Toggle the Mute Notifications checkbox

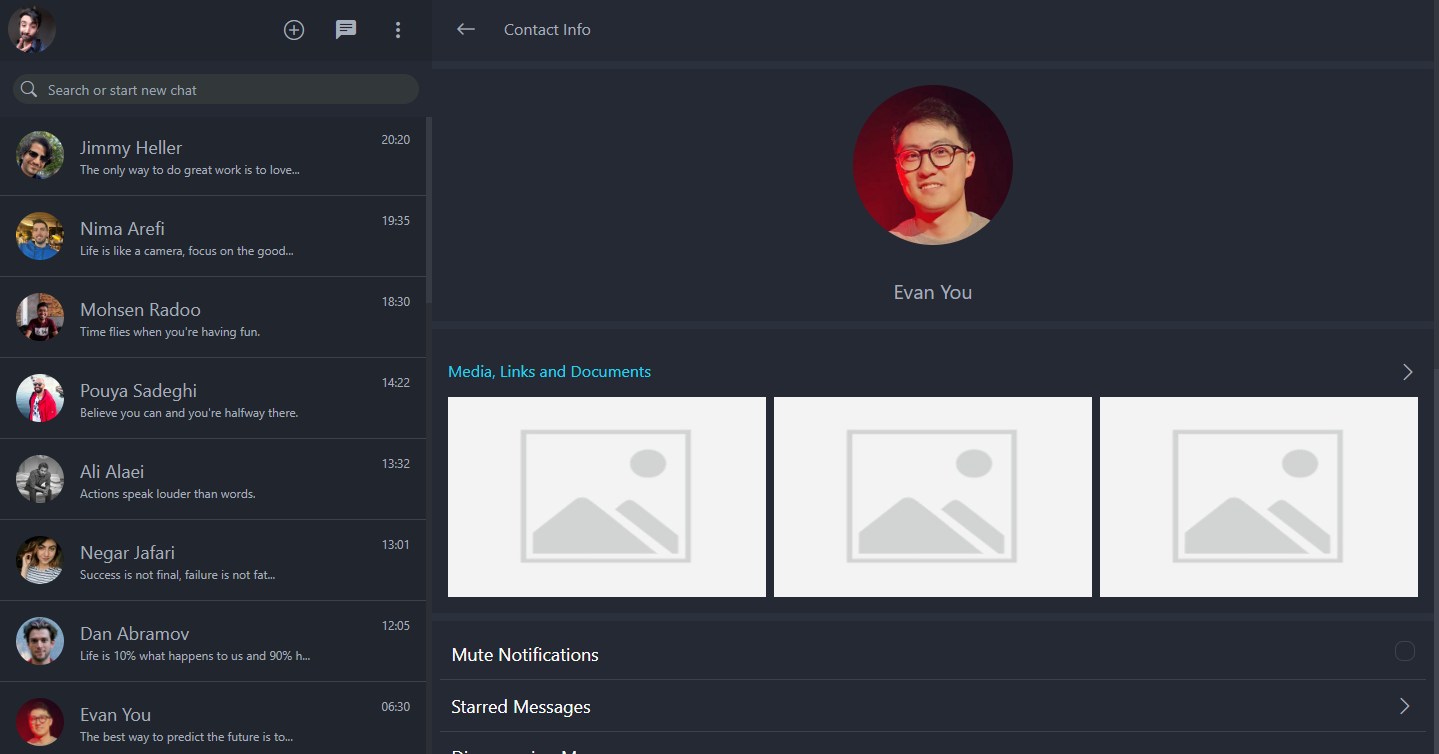[x=1404, y=652]
